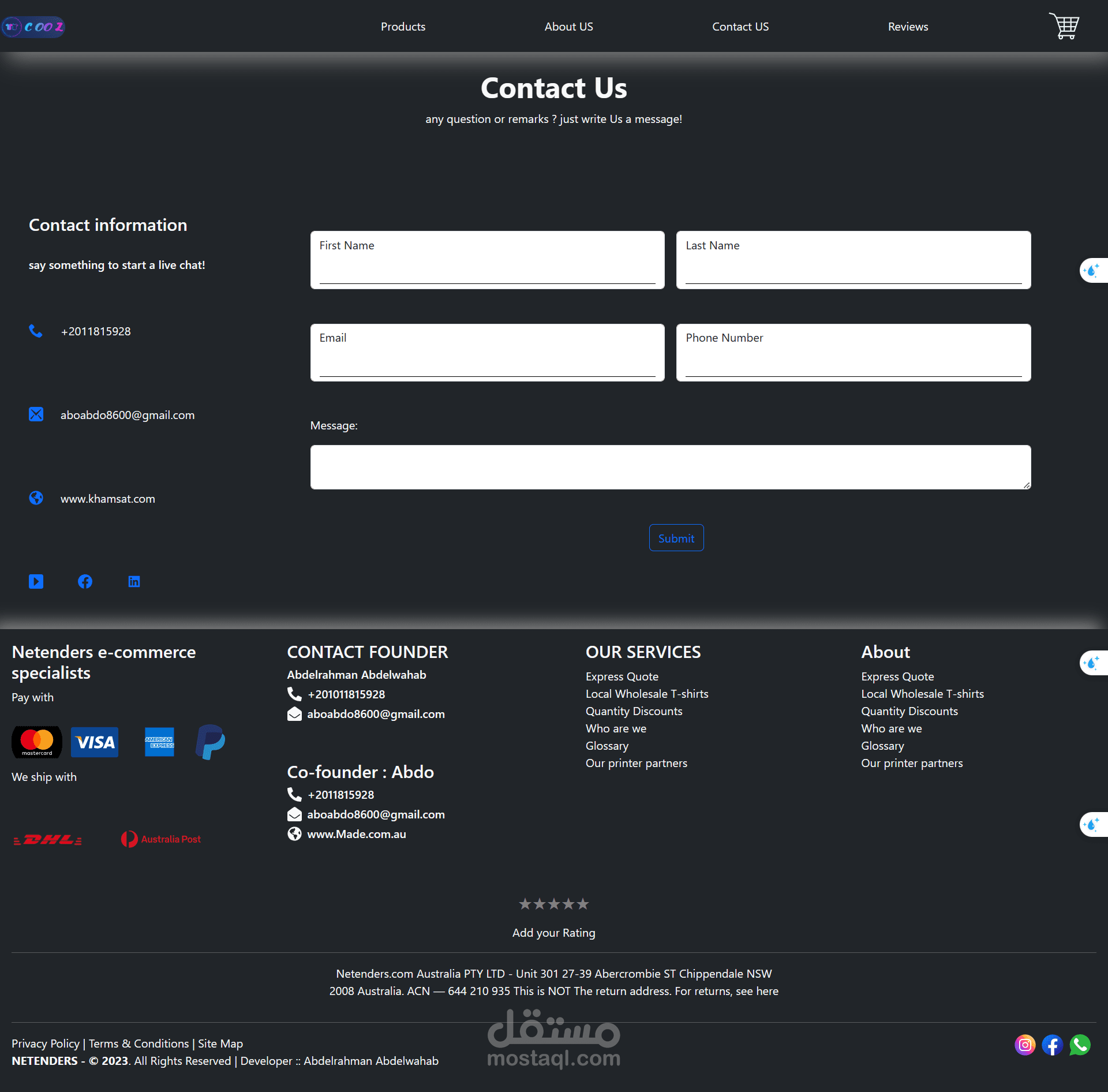Open the shopping cart icon
Image resolution: width=1108 pixels, height=1092 pixels.
[1064, 26]
